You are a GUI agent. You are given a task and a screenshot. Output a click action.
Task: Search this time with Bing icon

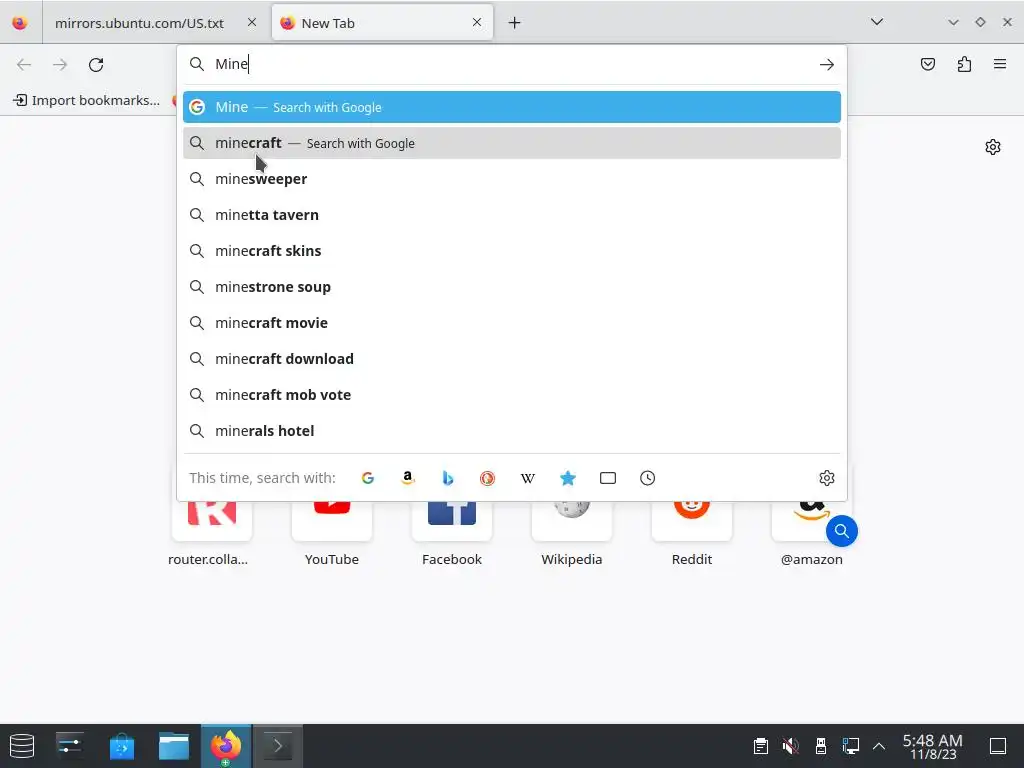pyautogui.click(x=447, y=478)
